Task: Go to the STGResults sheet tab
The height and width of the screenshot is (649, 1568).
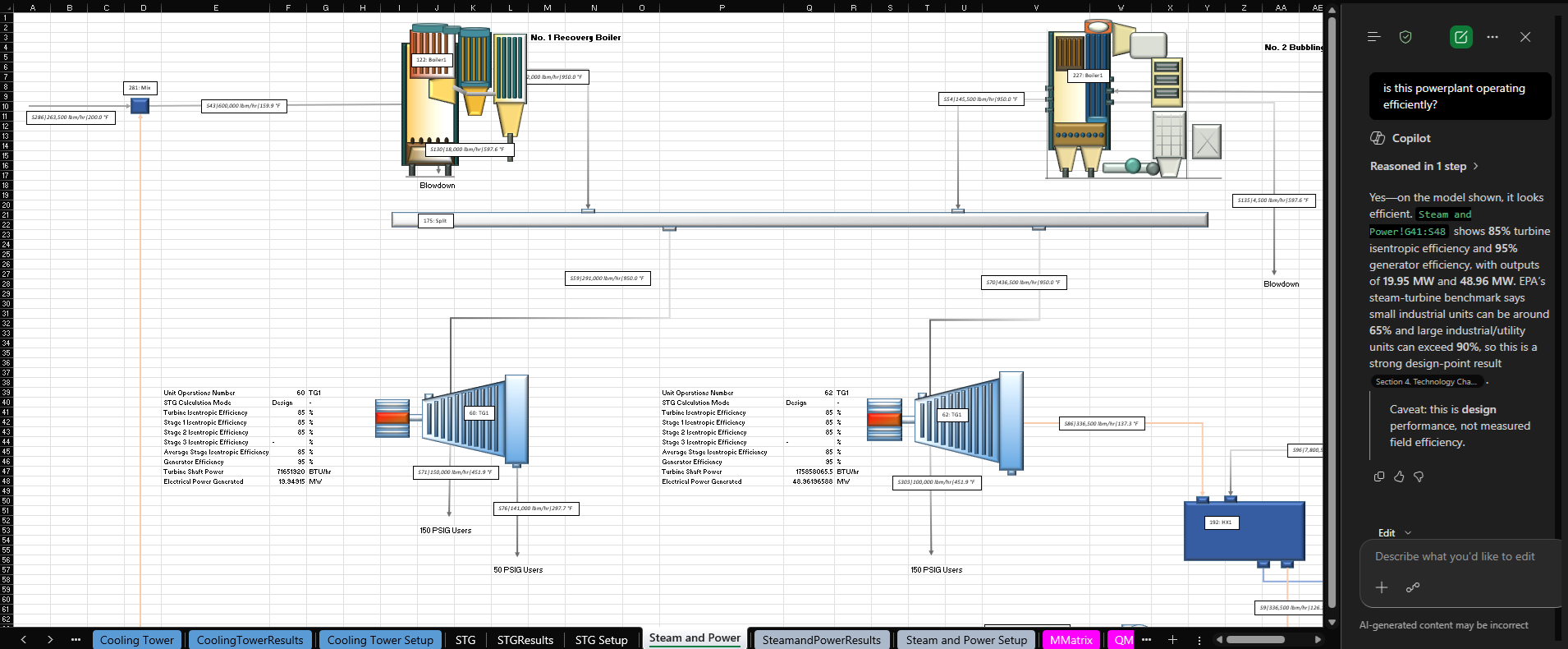Action: click(x=525, y=640)
